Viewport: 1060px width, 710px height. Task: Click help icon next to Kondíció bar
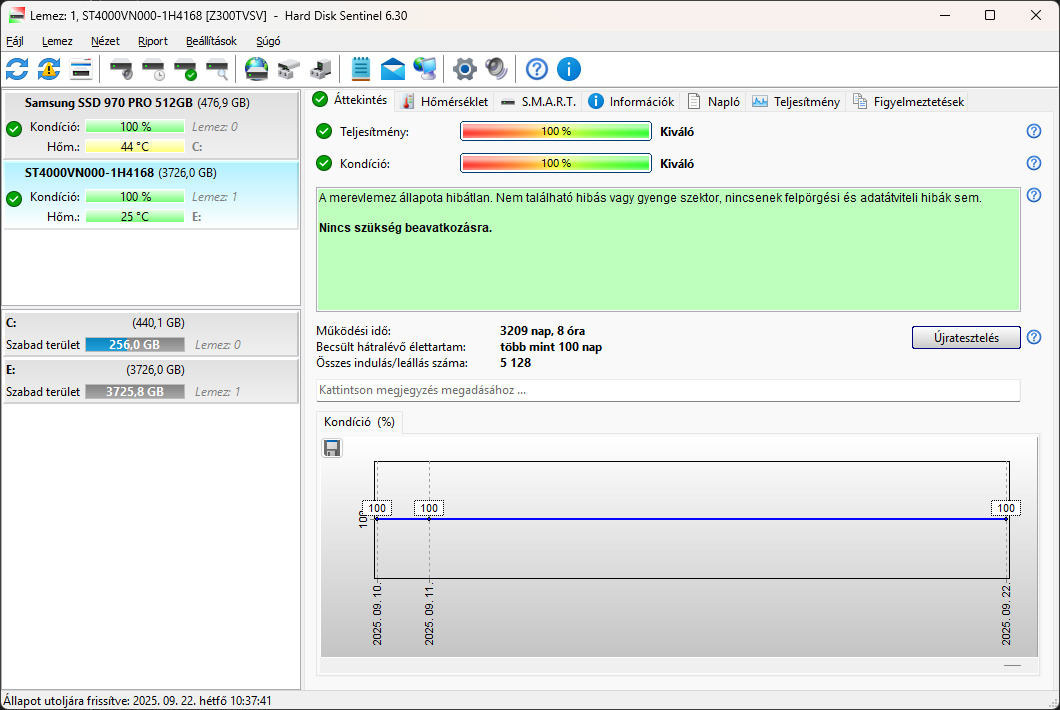[x=1034, y=163]
